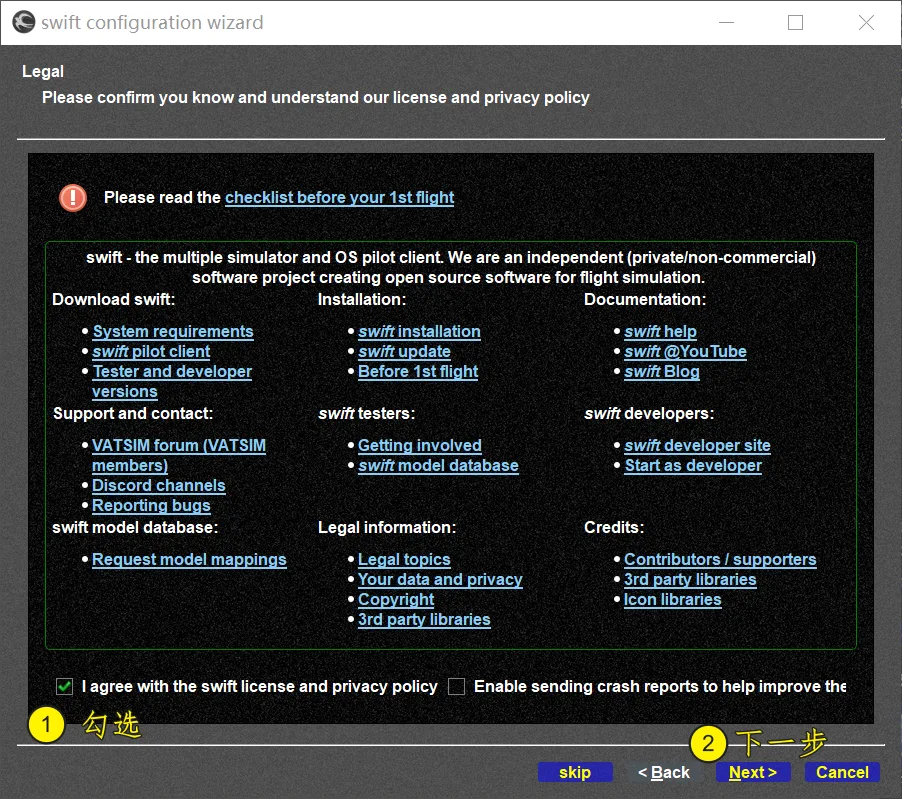Image resolution: width=902 pixels, height=799 pixels.
Task: Open the swift help link
Action: coord(660,331)
